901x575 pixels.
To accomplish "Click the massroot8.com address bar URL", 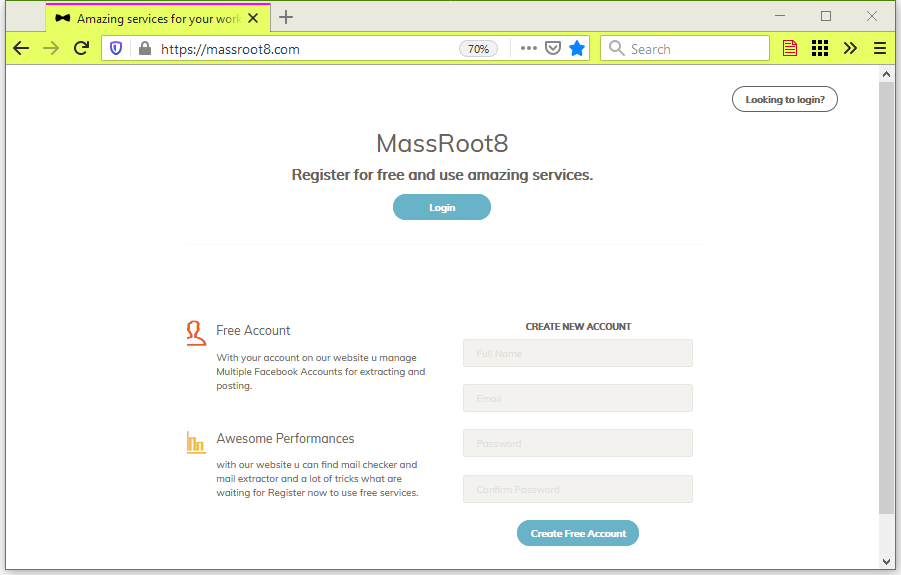I will (230, 49).
